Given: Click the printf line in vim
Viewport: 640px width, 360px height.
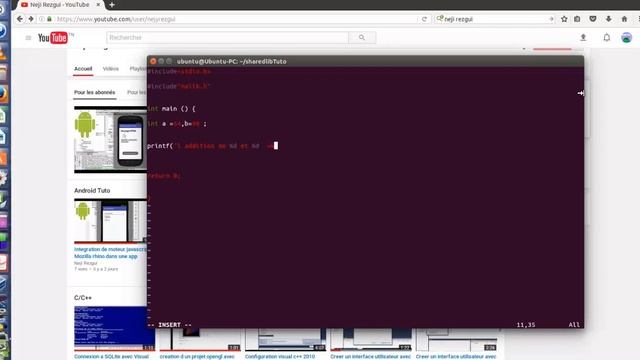Looking at the screenshot, I should (x=212, y=146).
